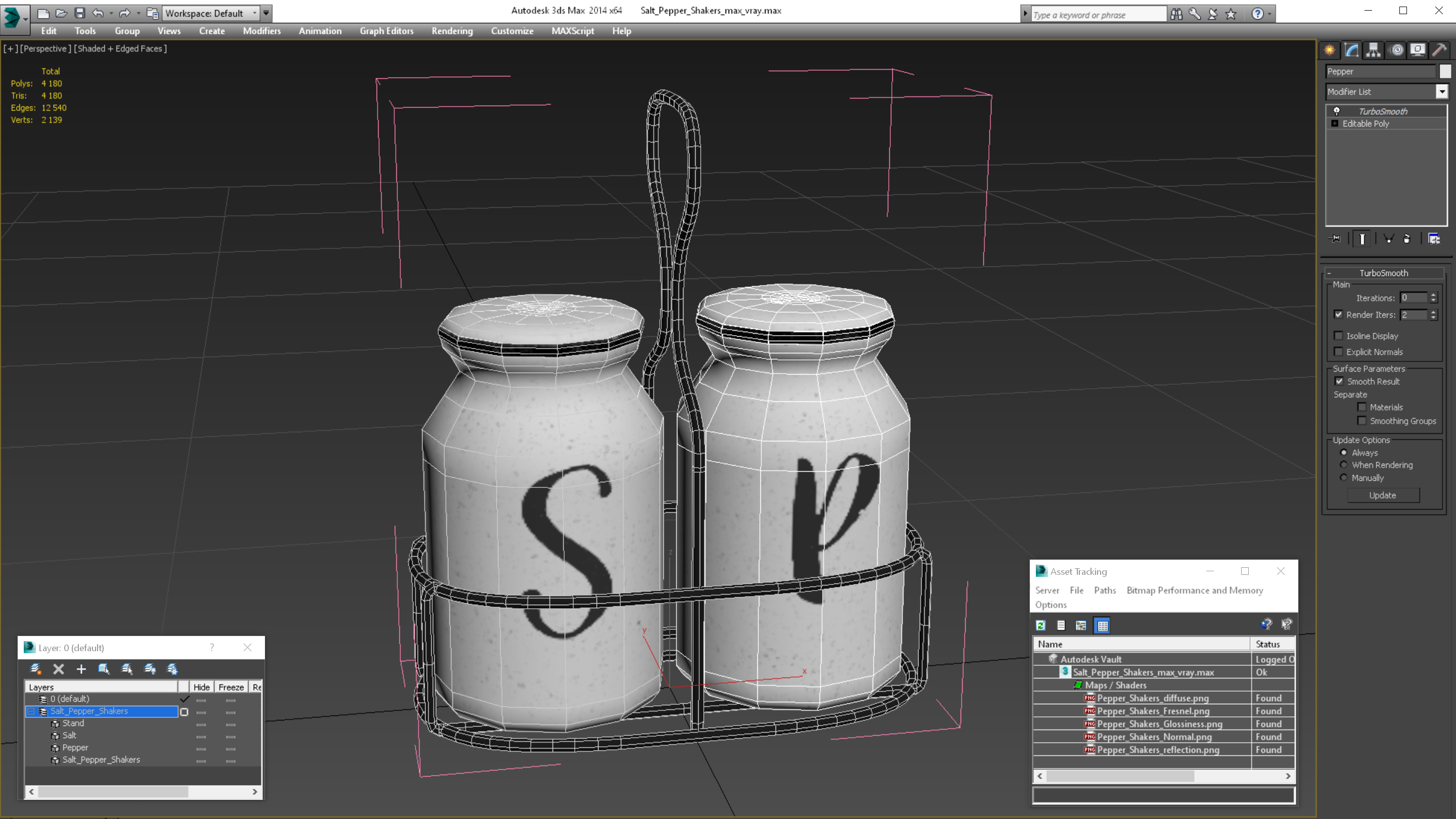Screen dimensions: 1456x819
Task: Collapse the Salt_Pepper_Shakers layer tree
Action: (32, 711)
